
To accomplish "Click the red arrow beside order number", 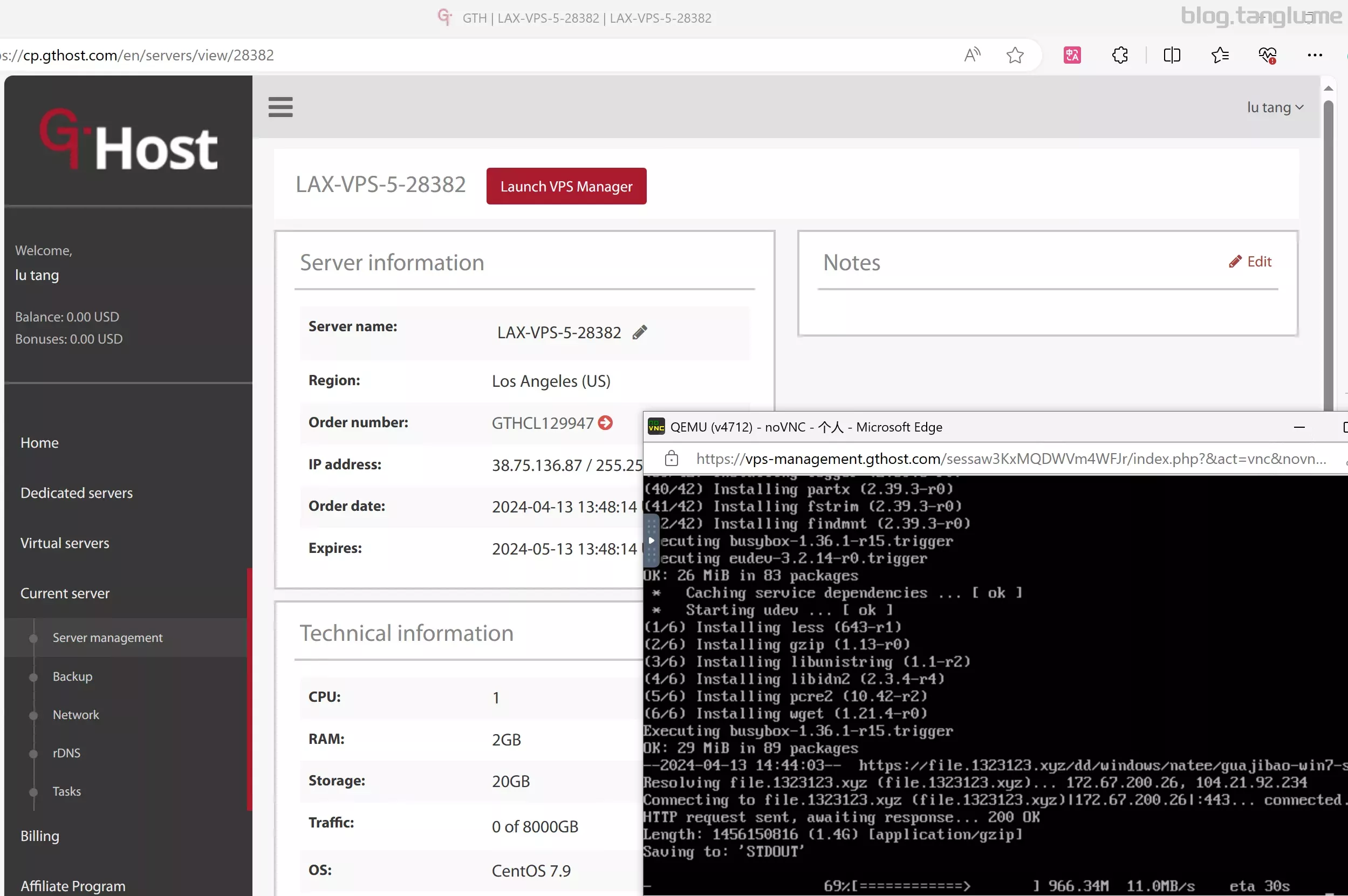I will [605, 423].
